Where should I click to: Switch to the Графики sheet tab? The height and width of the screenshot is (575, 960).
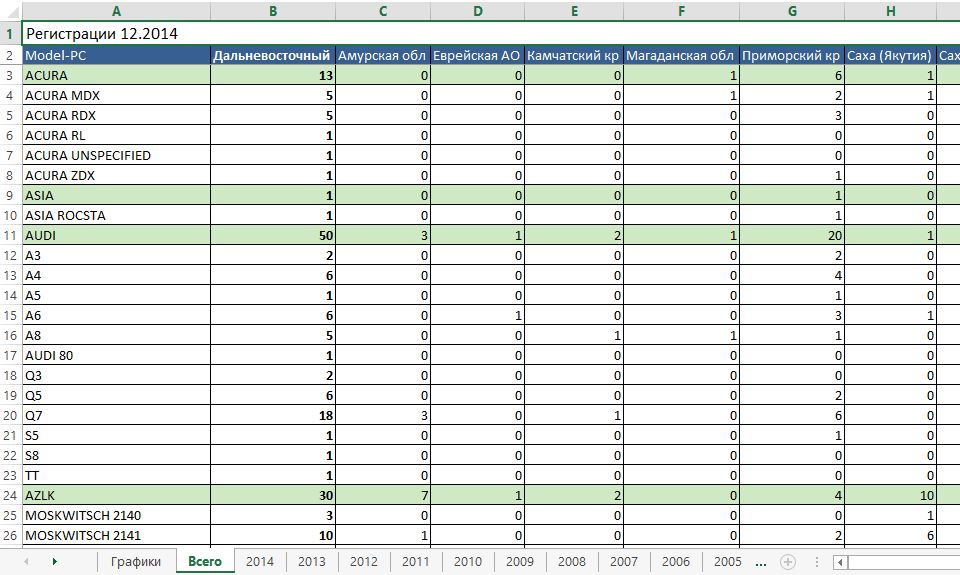click(x=135, y=562)
